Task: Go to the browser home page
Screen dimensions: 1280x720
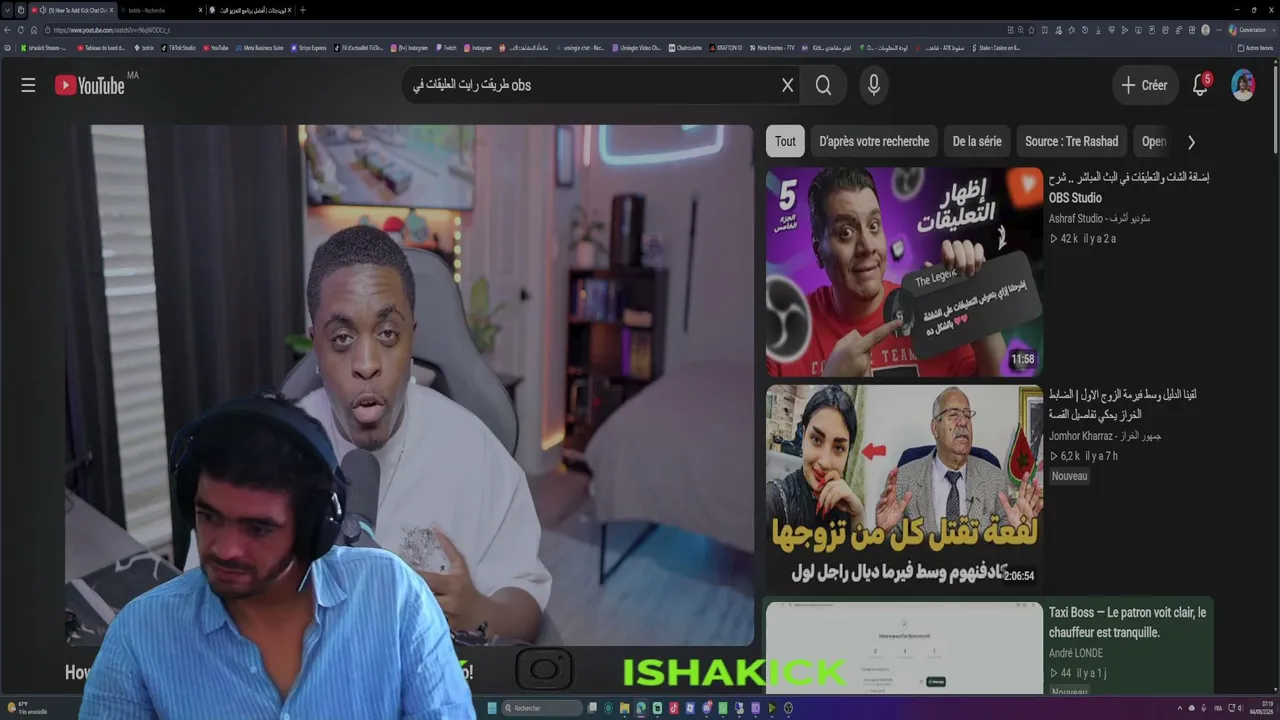Action: coord(34,30)
